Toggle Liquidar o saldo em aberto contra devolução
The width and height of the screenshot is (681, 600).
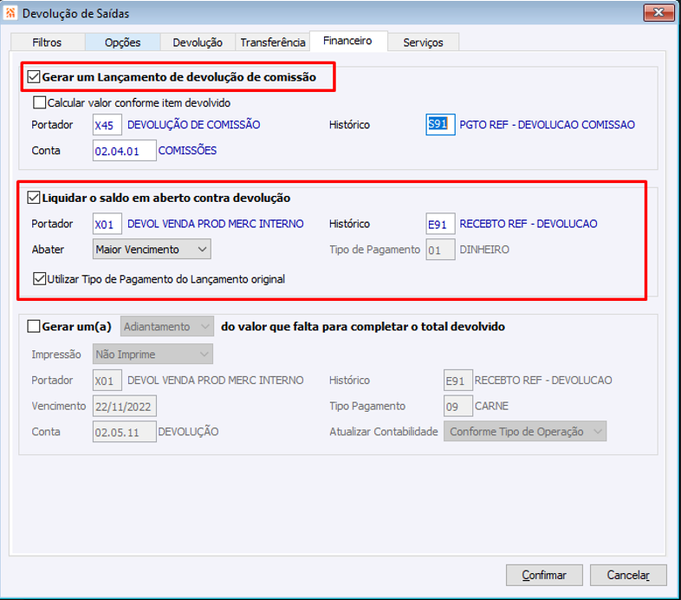pyautogui.click(x=34, y=198)
